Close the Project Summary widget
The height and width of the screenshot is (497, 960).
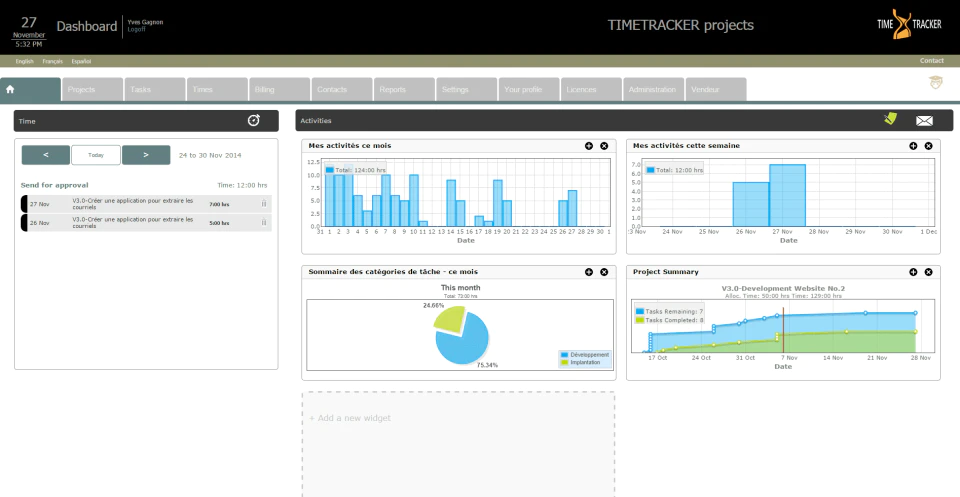point(929,272)
